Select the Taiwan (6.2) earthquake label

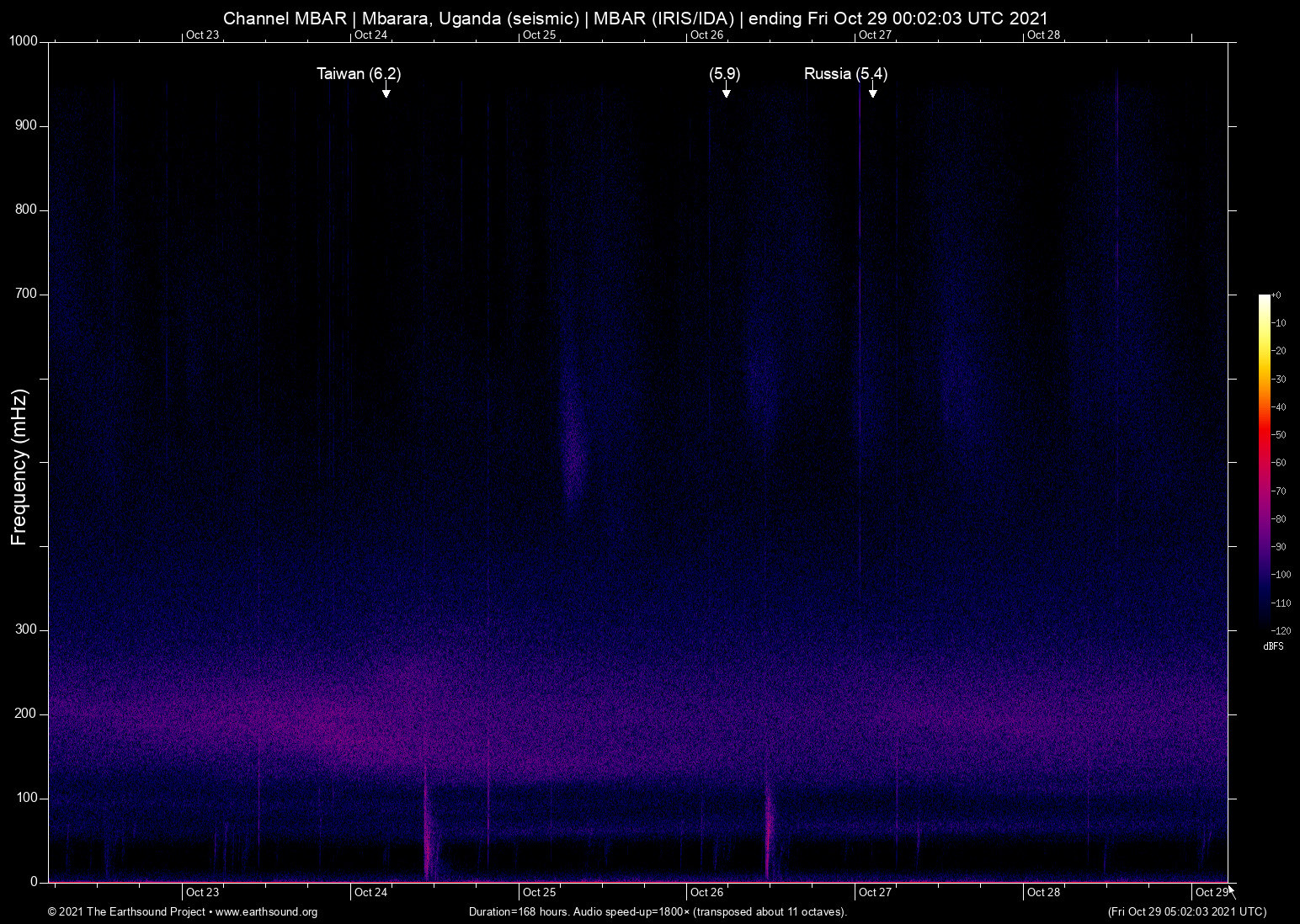point(359,74)
